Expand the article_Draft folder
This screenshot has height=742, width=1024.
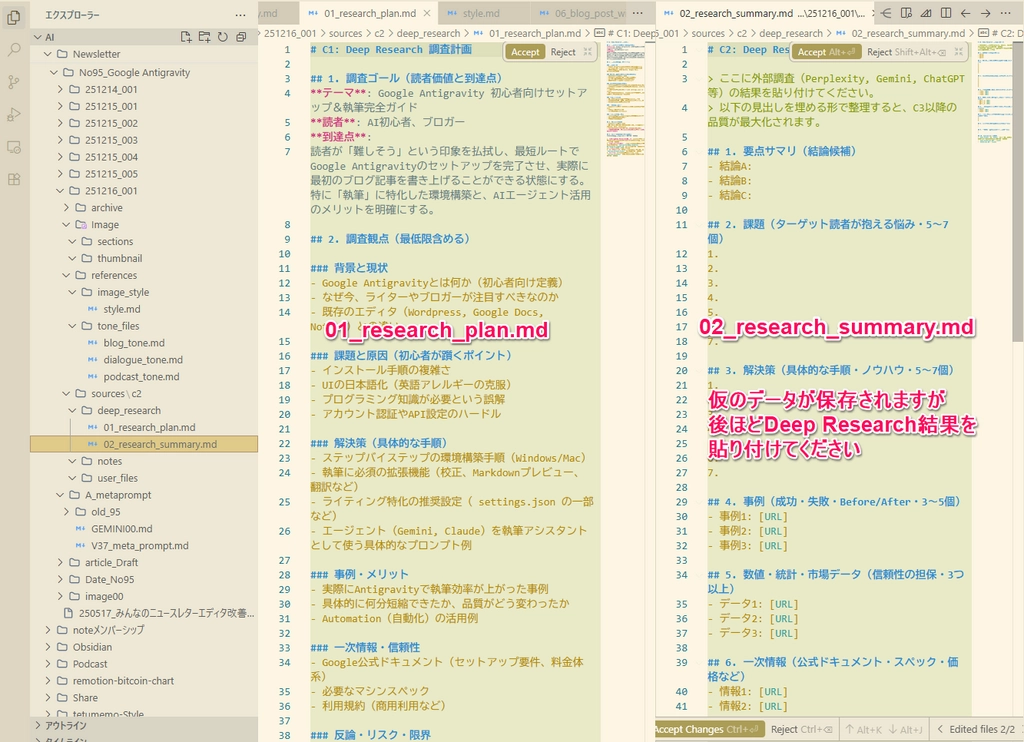60,562
